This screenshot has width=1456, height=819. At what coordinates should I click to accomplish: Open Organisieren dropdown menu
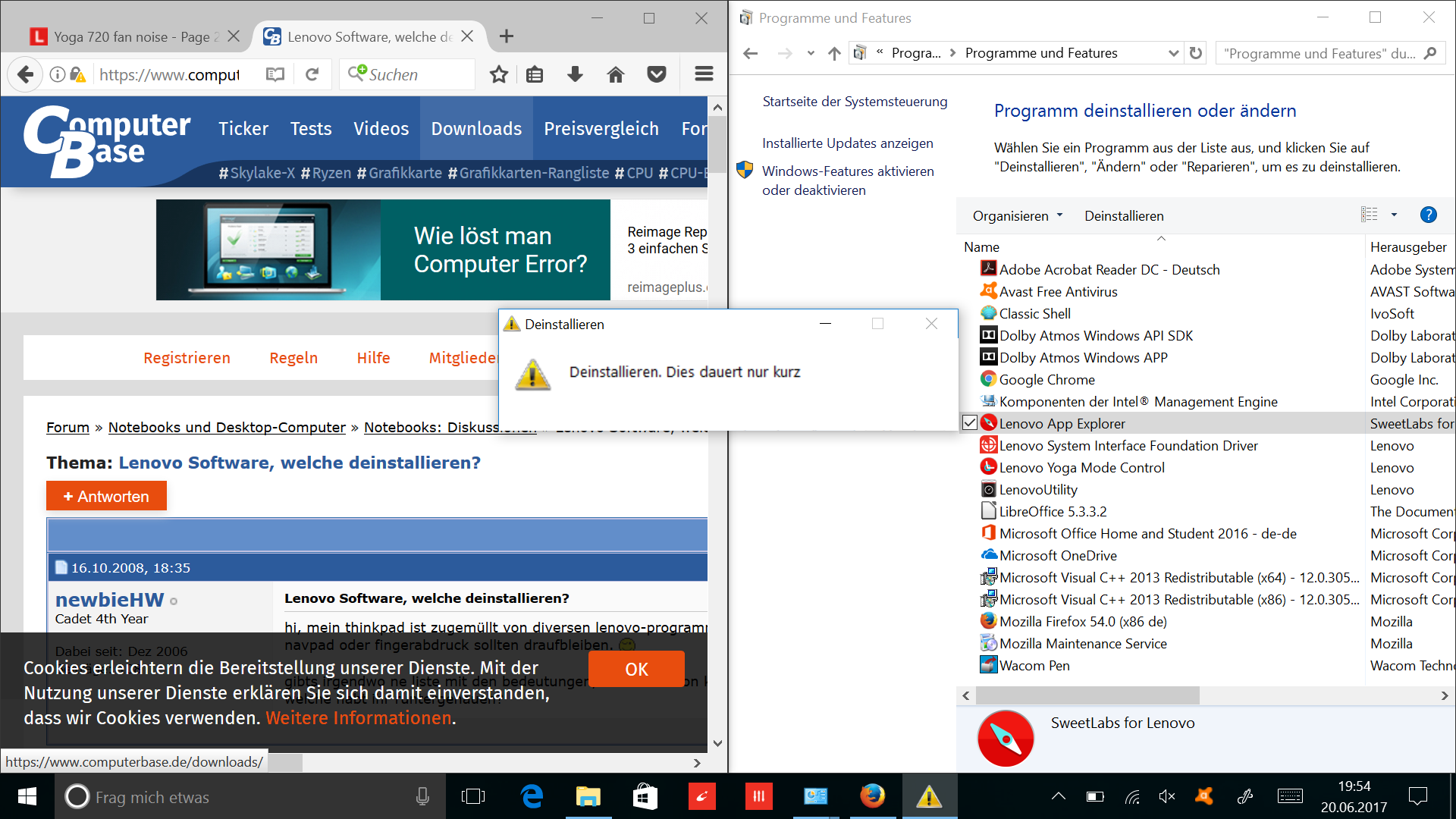coord(1018,216)
